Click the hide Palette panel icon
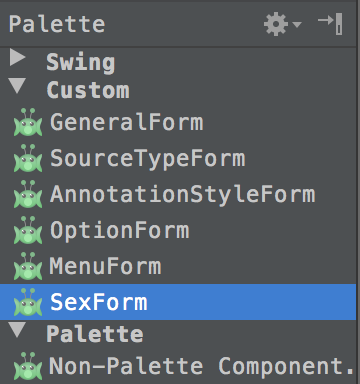Image resolution: width=360 pixels, height=384 pixels. (x=330, y=24)
